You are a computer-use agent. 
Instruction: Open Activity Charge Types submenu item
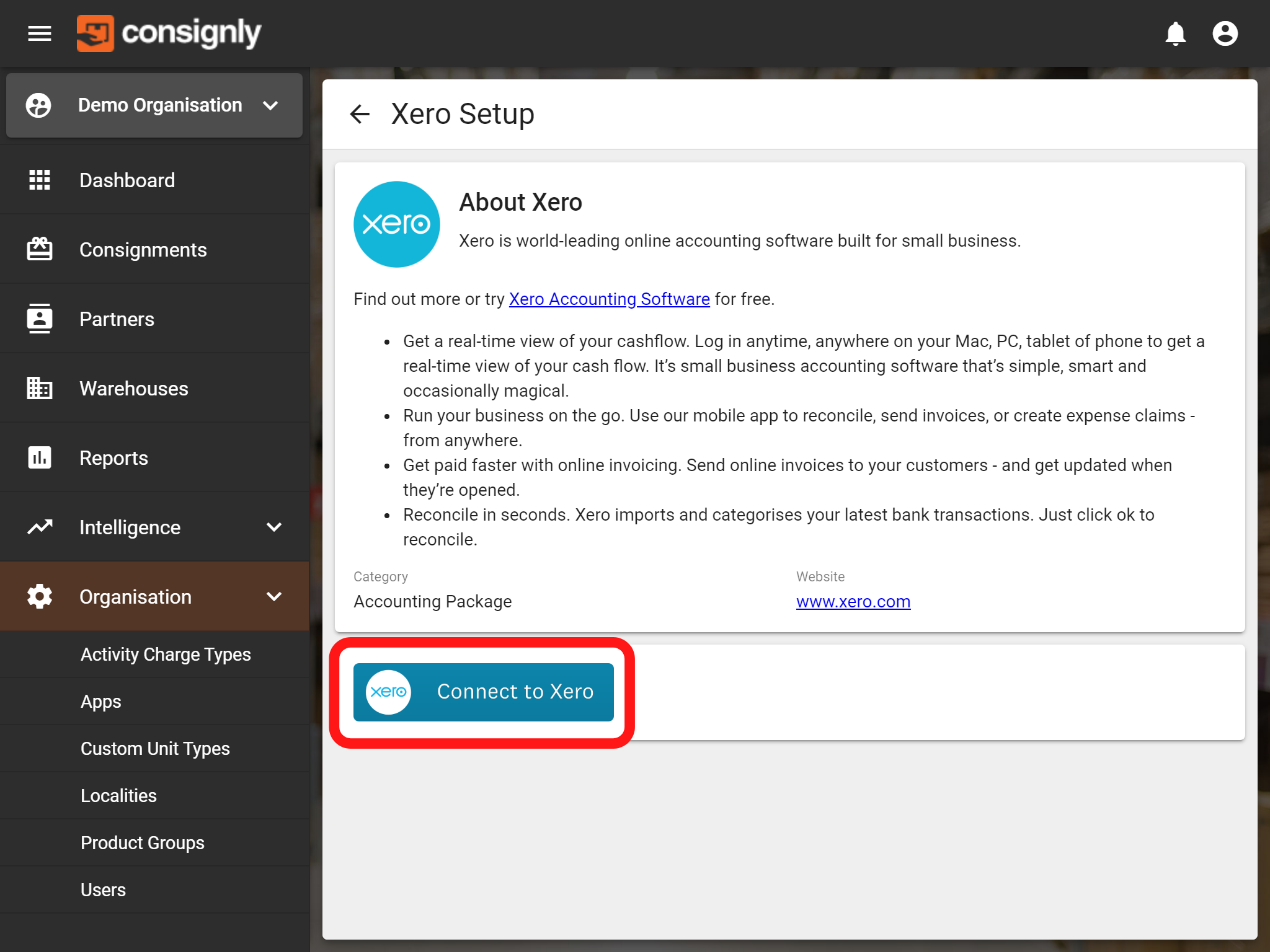coord(154,654)
